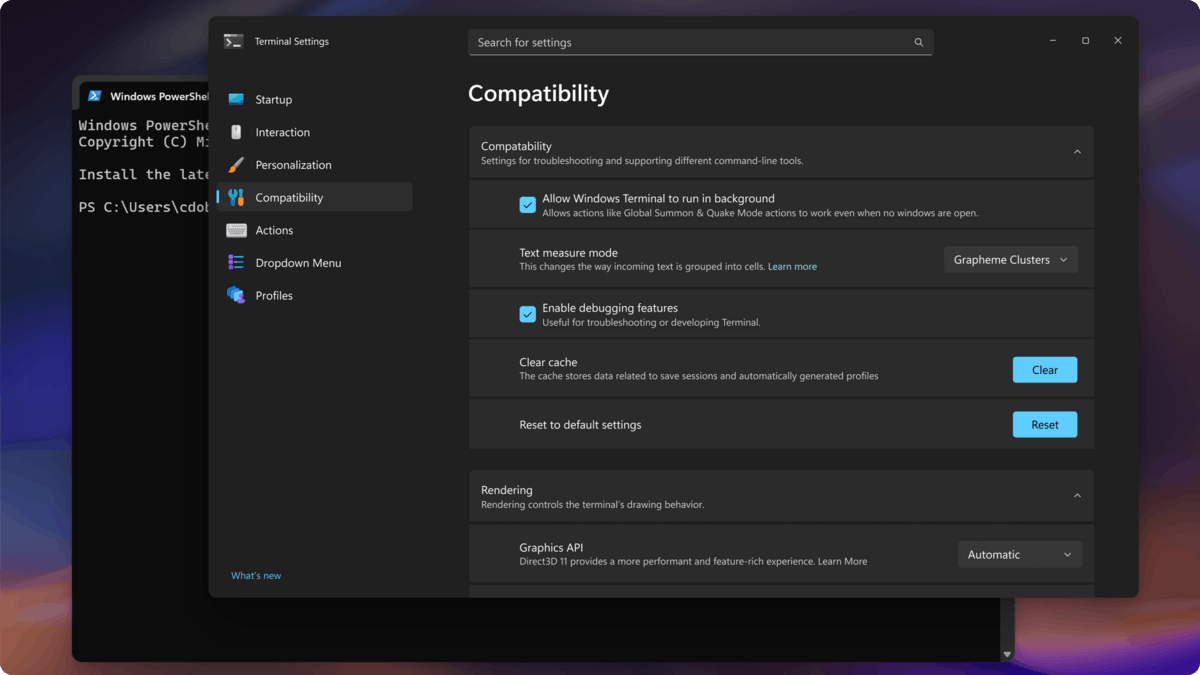
Task: Click the Clear cache button
Action: (1044, 369)
